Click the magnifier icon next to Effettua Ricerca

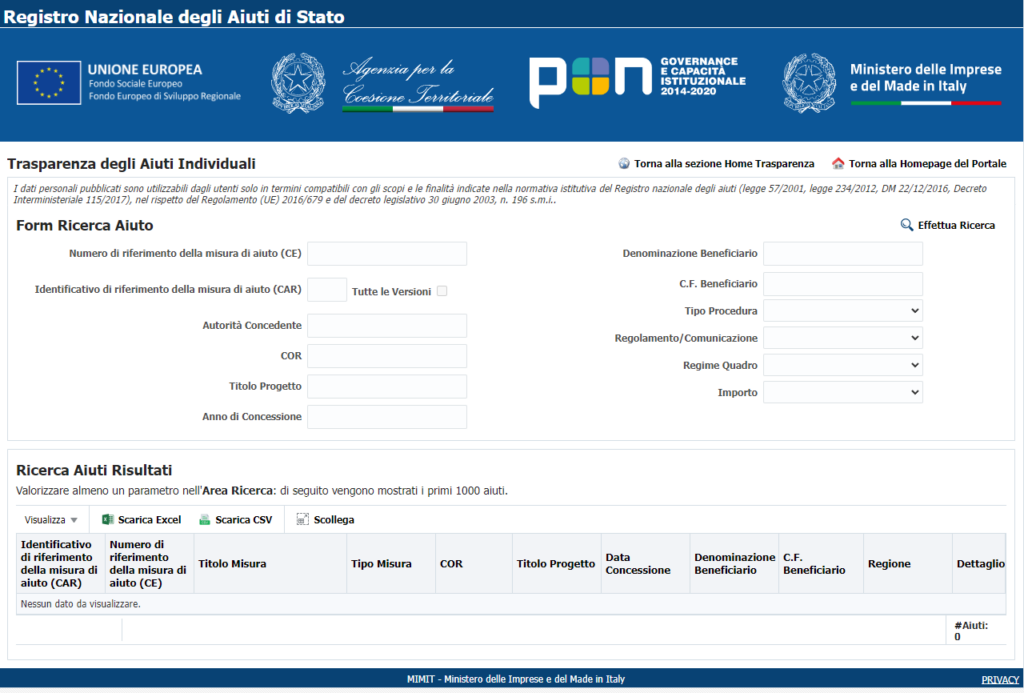click(x=906, y=225)
